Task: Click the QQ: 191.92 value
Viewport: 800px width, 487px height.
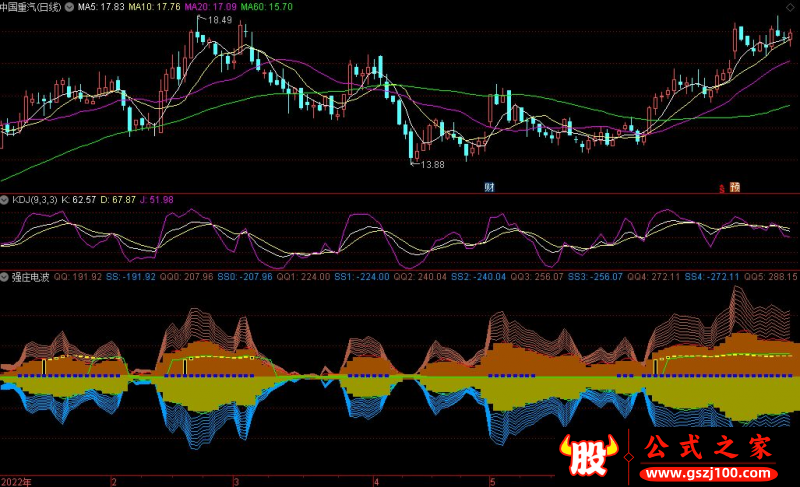Action: [78, 277]
